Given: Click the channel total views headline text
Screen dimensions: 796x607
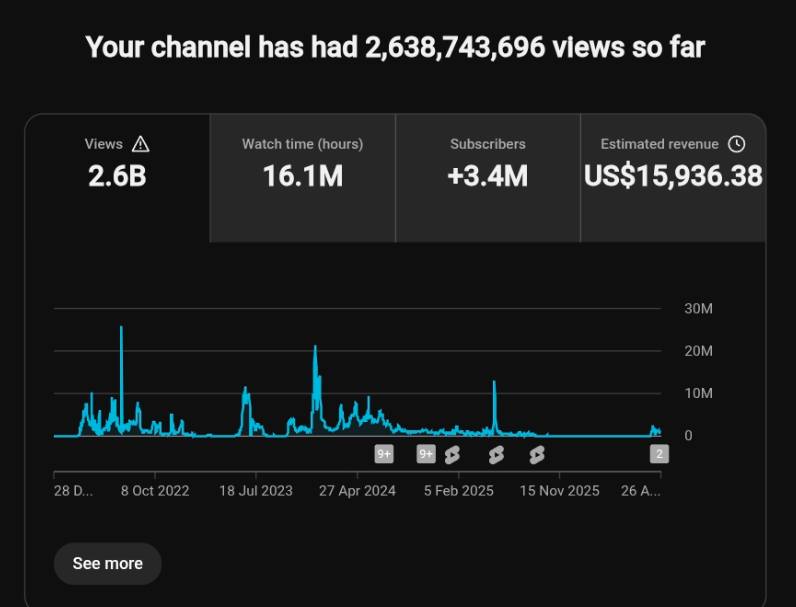Looking at the screenshot, I should pos(395,47).
